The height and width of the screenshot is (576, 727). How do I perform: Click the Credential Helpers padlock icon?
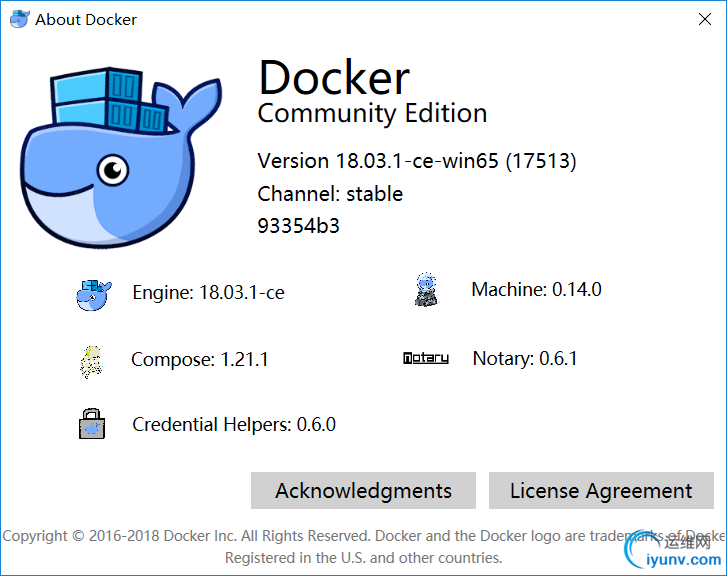click(92, 423)
